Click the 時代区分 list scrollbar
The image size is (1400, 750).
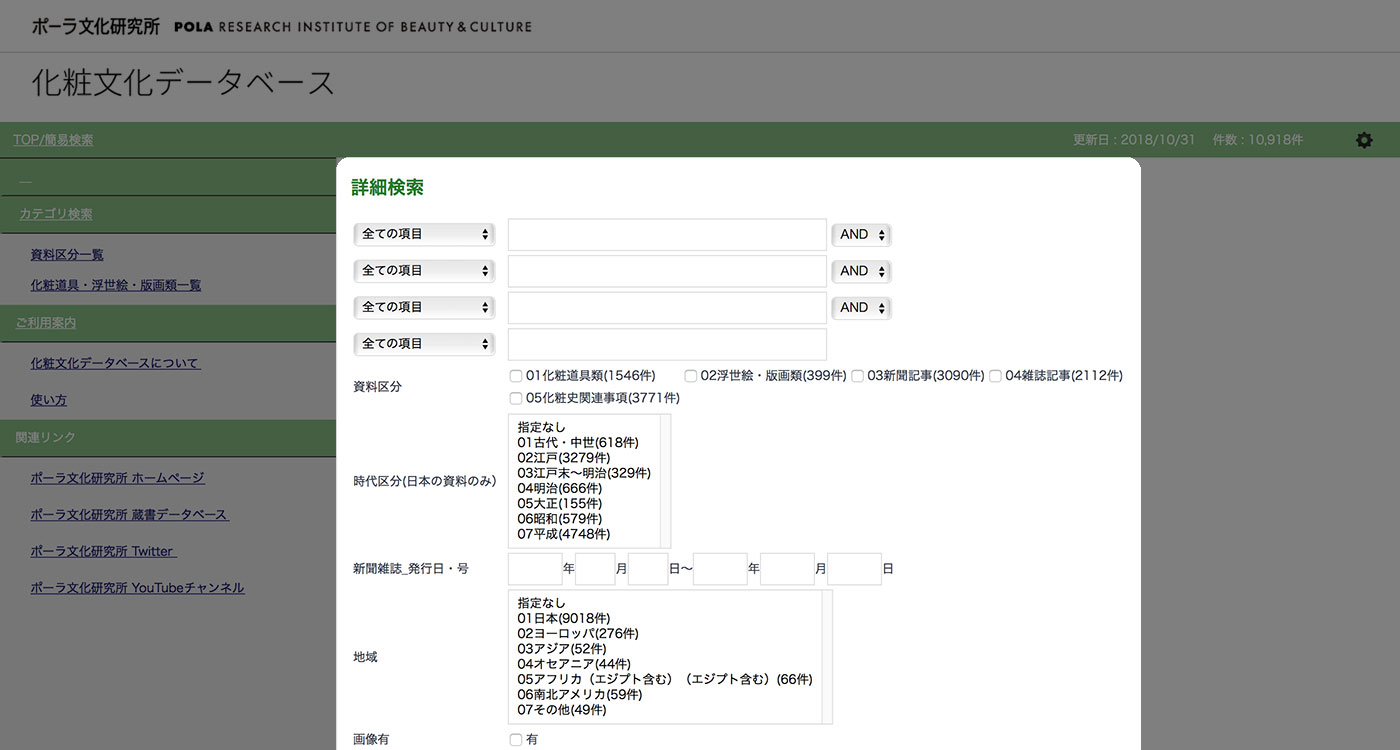point(666,481)
